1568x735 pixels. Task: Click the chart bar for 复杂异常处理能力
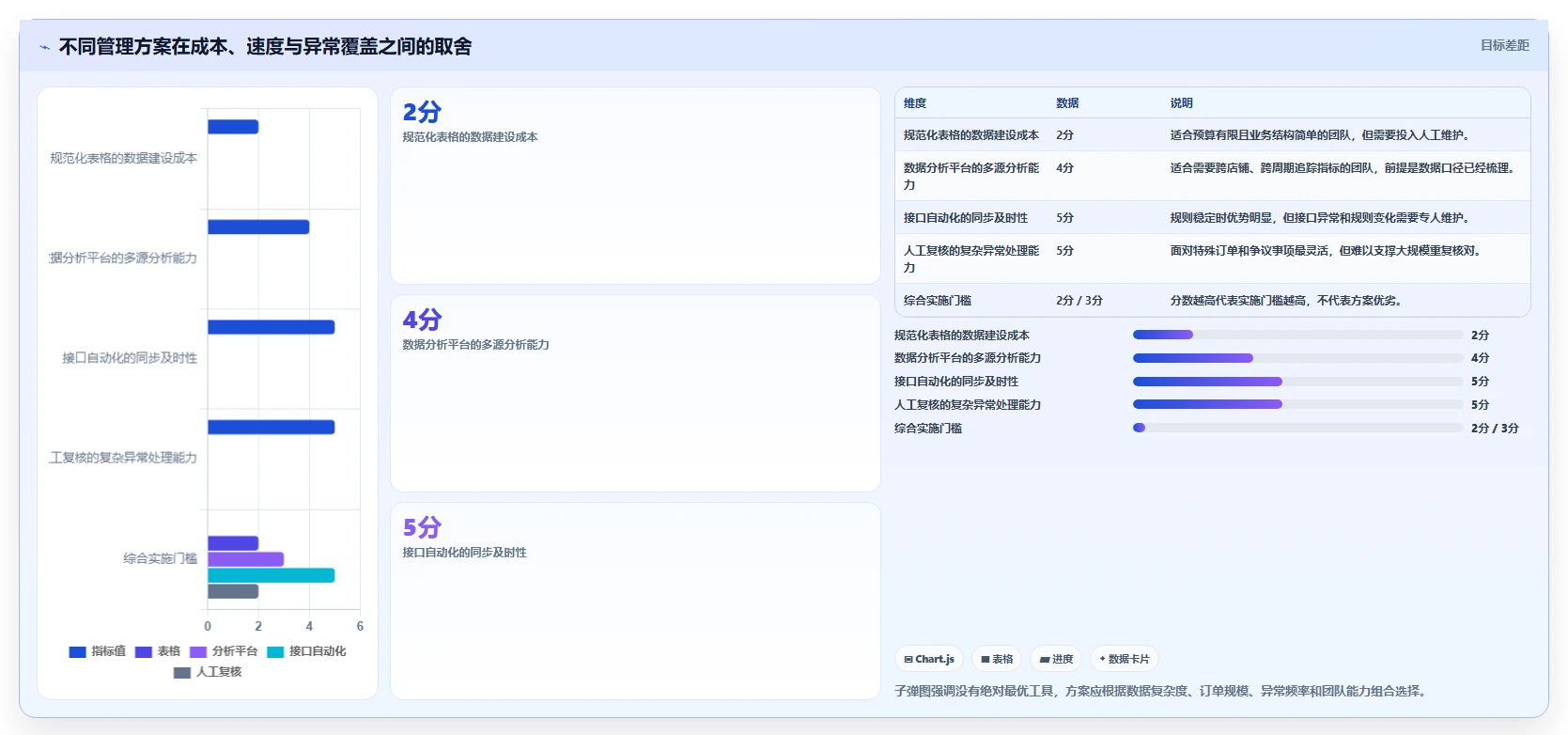271,427
